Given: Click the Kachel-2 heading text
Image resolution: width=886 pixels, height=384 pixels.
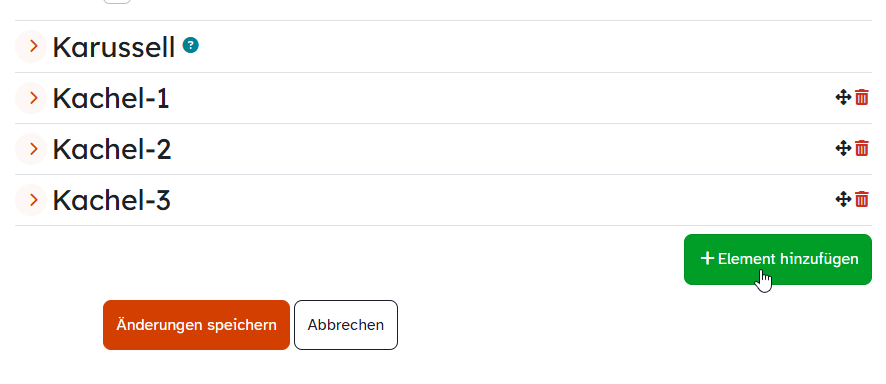Looking at the screenshot, I should tap(112, 150).
